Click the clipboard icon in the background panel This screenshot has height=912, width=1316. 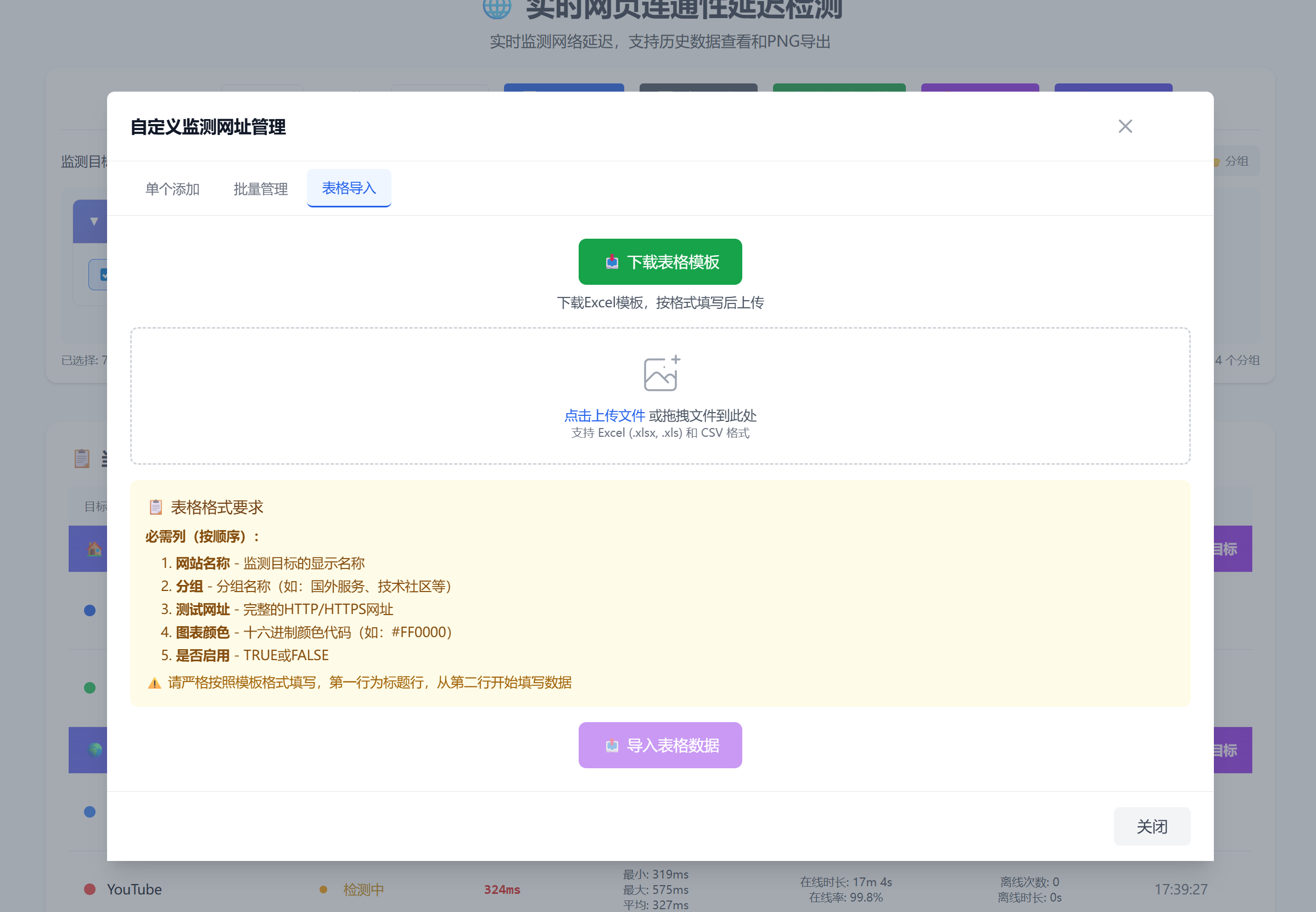[x=82, y=458]
